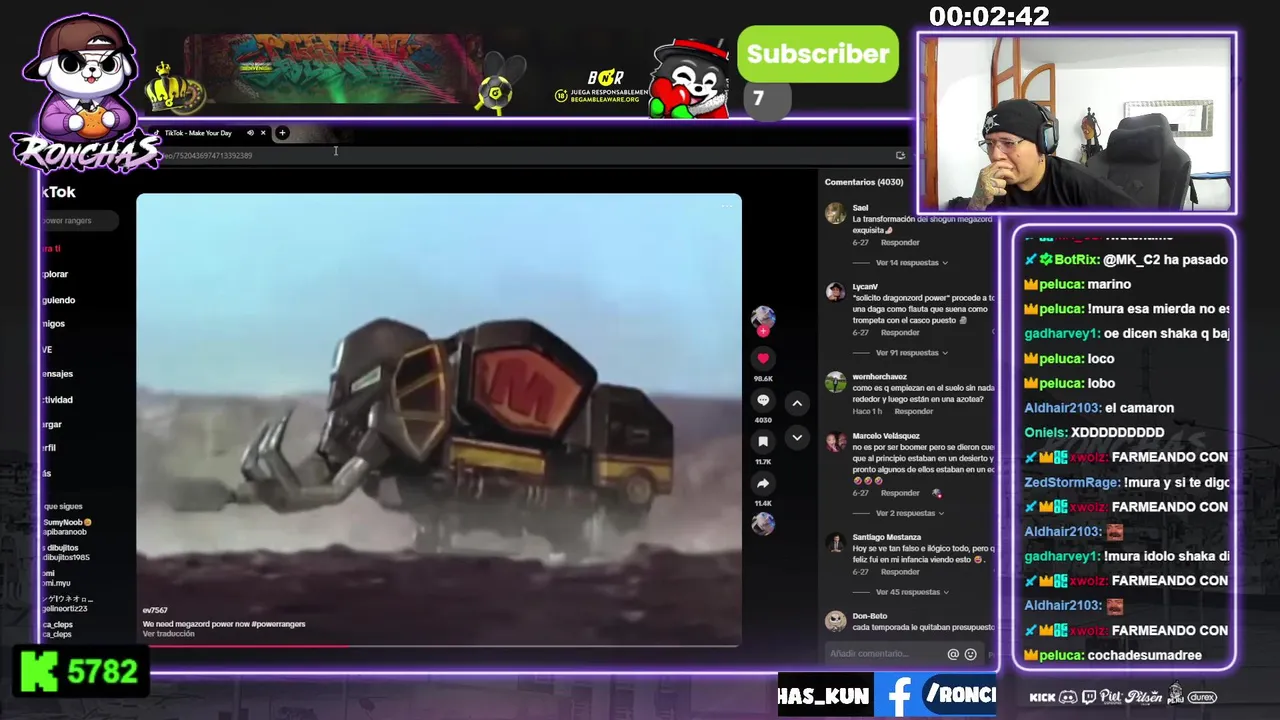
Task: Open uploader ev7567's profile name
Action: pyautogui.click(x=155, y=610)
